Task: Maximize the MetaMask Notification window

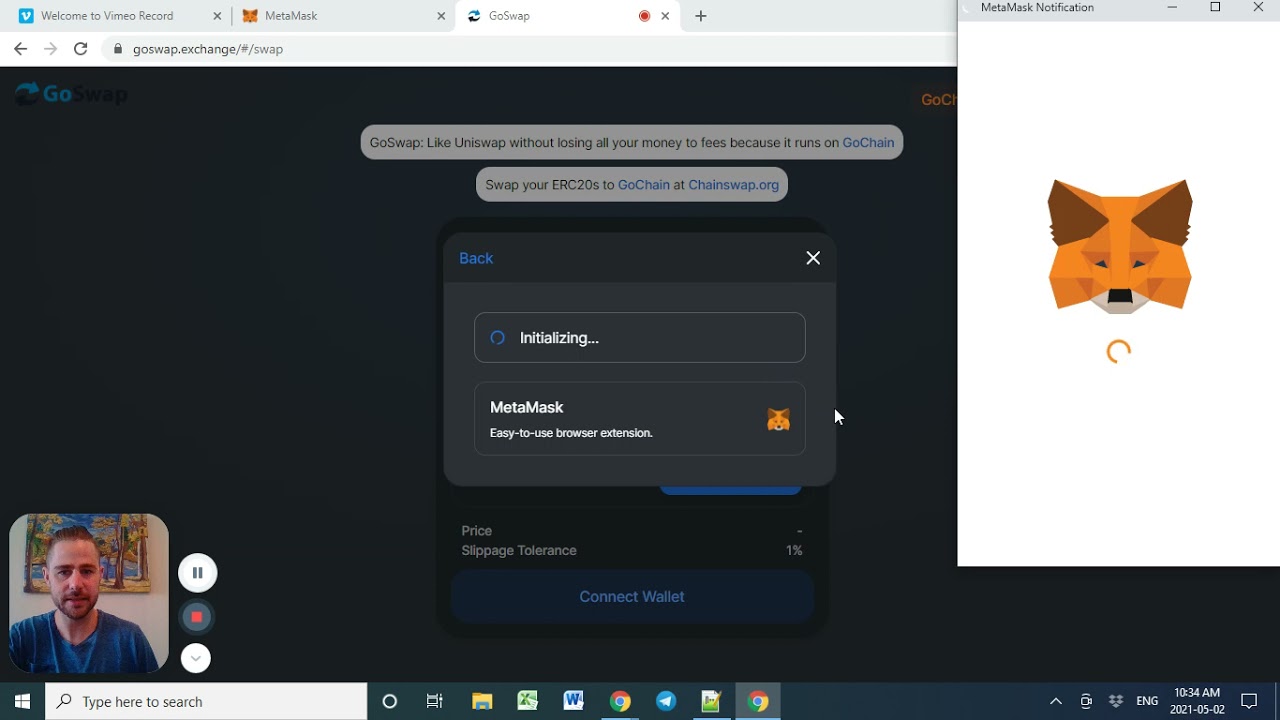Action: tap(1215, 7)
